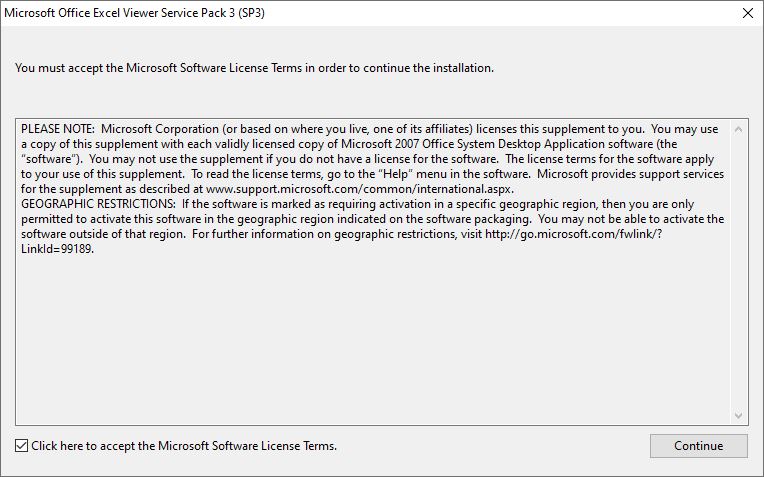Uncheck the accept License Terms checkbox
Image resolution: width=764 pixels, height=477 pixels.
click(x=21, y=445)
